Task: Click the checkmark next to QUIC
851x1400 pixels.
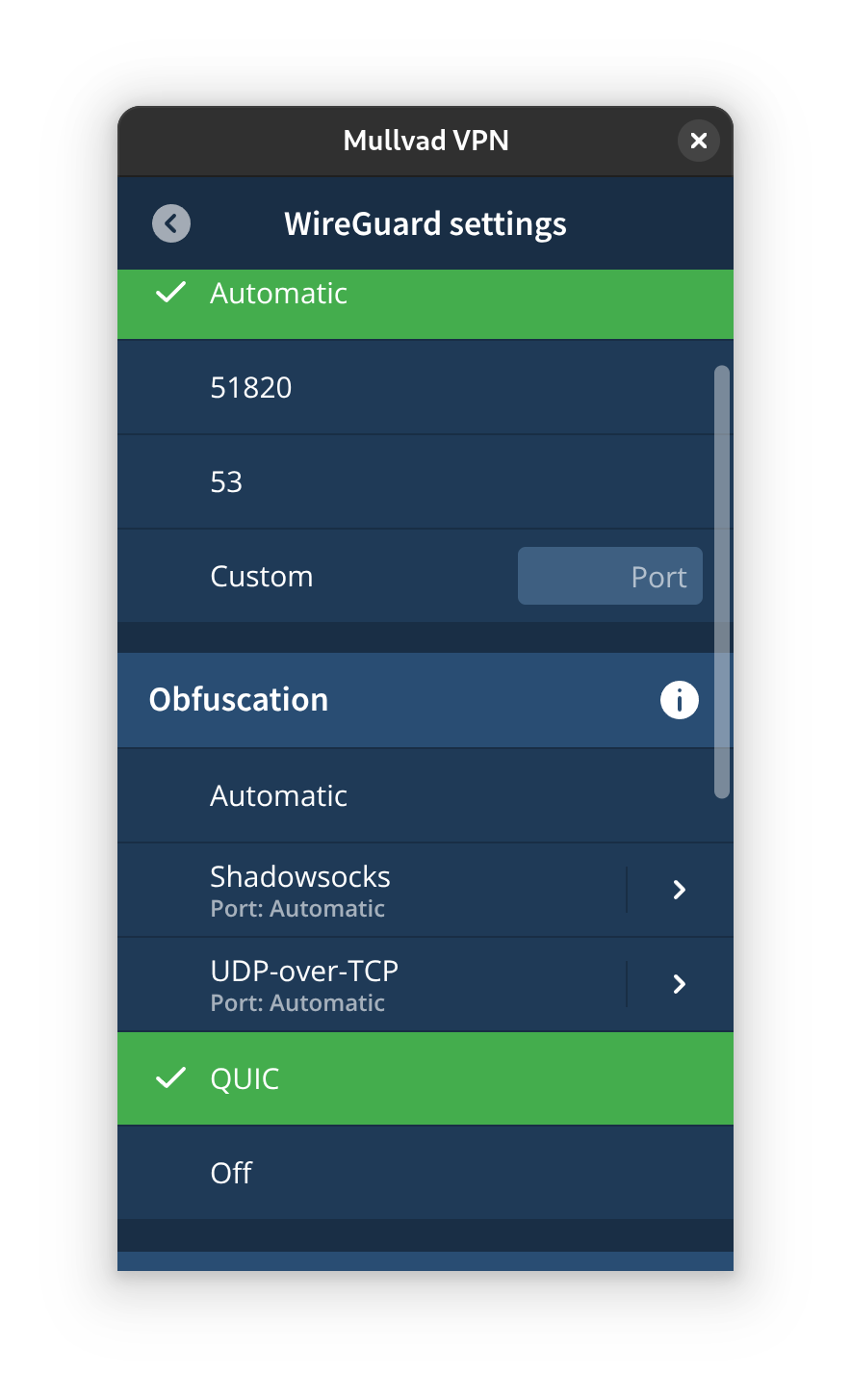Action: pyautogui.click(x=170, y=1078)
